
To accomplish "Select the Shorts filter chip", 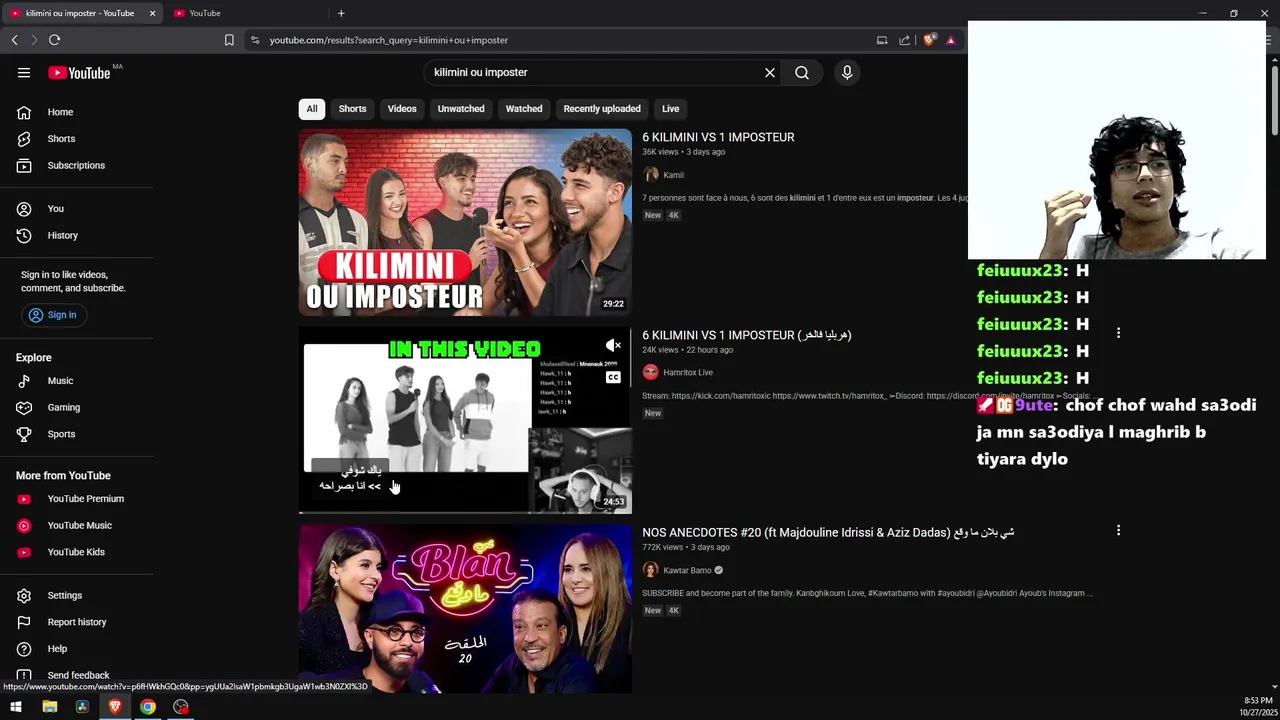I will tap(352, 109).
